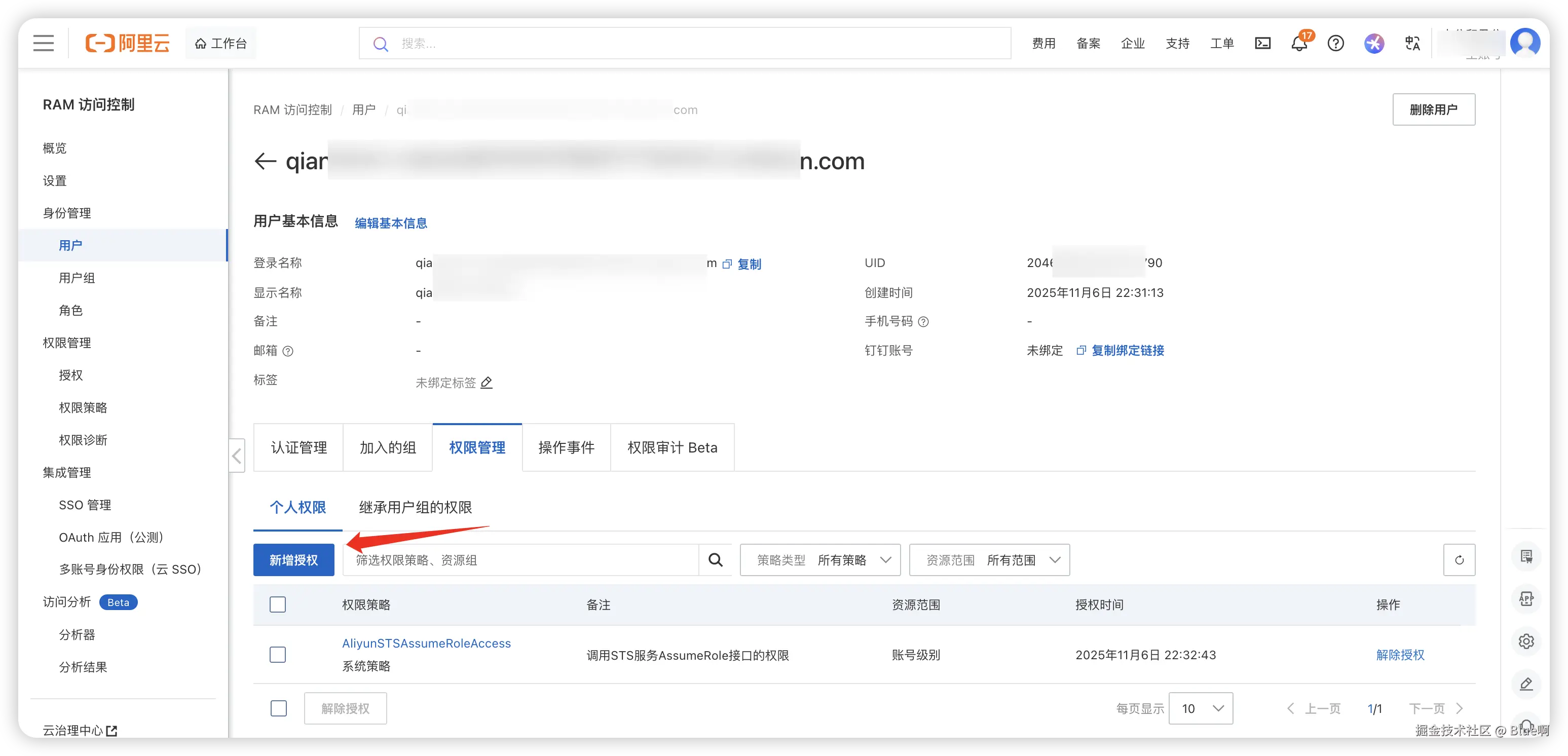The image size is (1568, 756).
Task: Open the page size dropdown showing 10
Action: [x=1201, y=708]
